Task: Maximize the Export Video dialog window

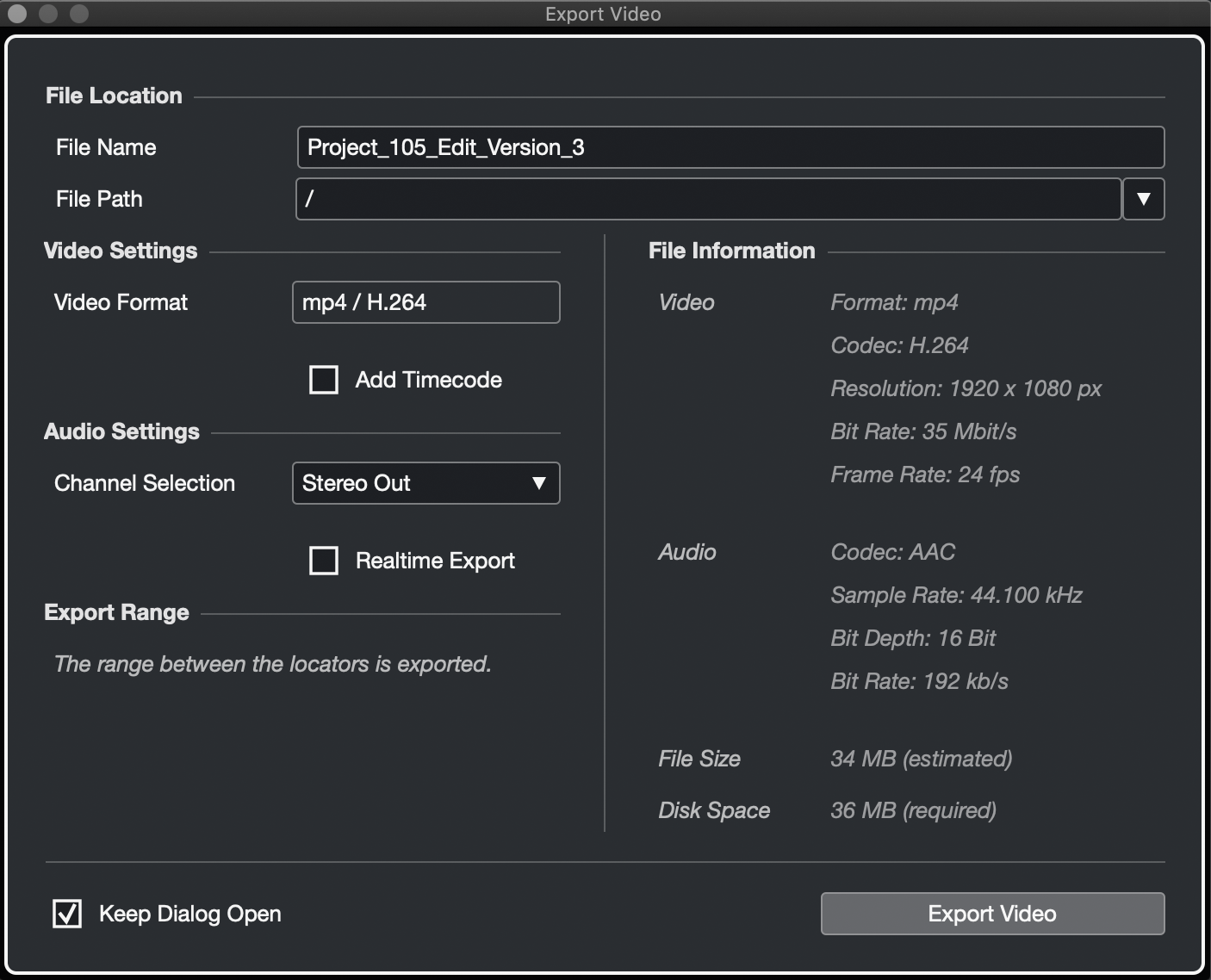Action: pos(79,14)
